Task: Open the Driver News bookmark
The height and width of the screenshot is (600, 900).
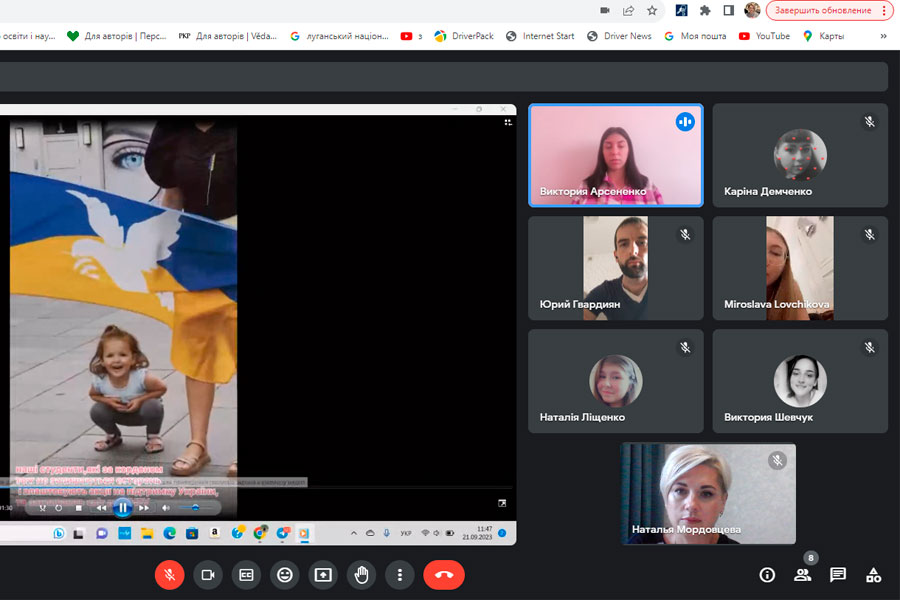Action: coord(619,36)
